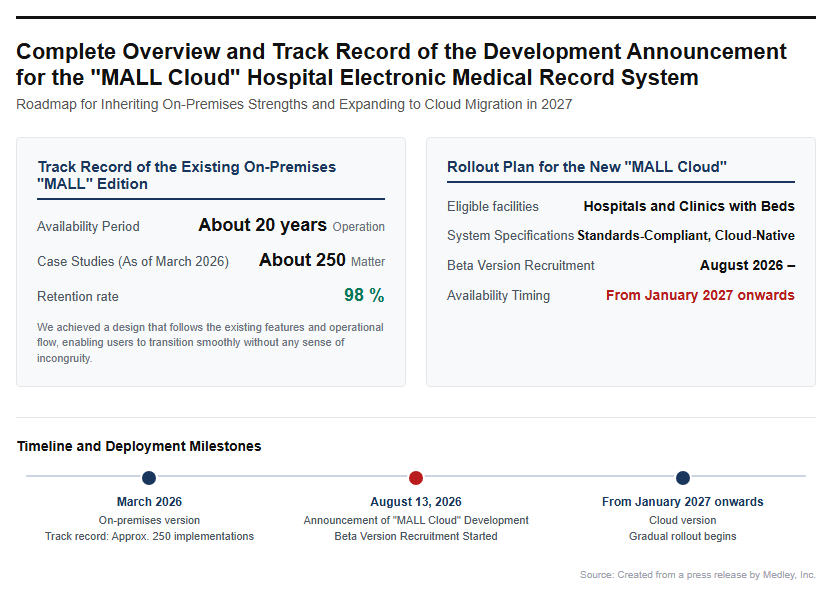832x596 pixels.
Task: Click the dark blue January 2027 timeline dot
Action: [683, 478]
